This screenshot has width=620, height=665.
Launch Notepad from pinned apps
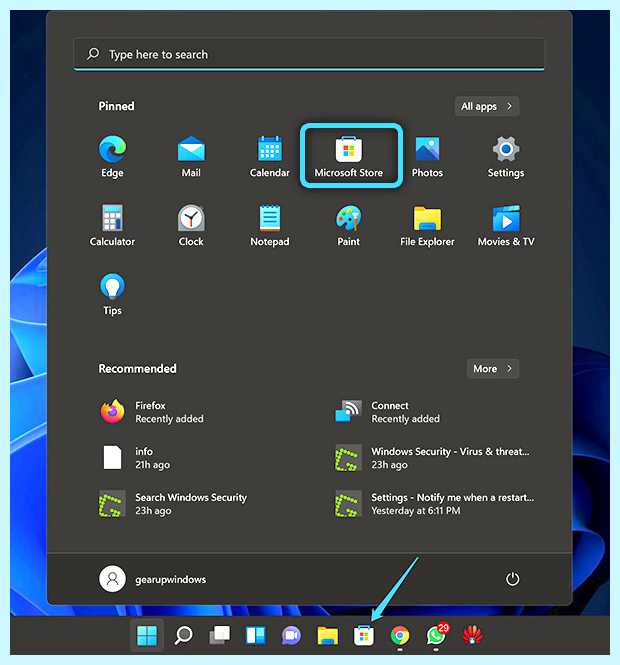tap(270, 225)
